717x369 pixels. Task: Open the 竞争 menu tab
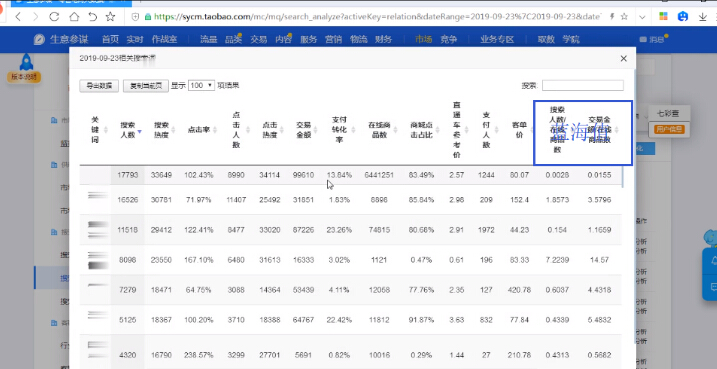pyautogui.click(x=449, y=39)
